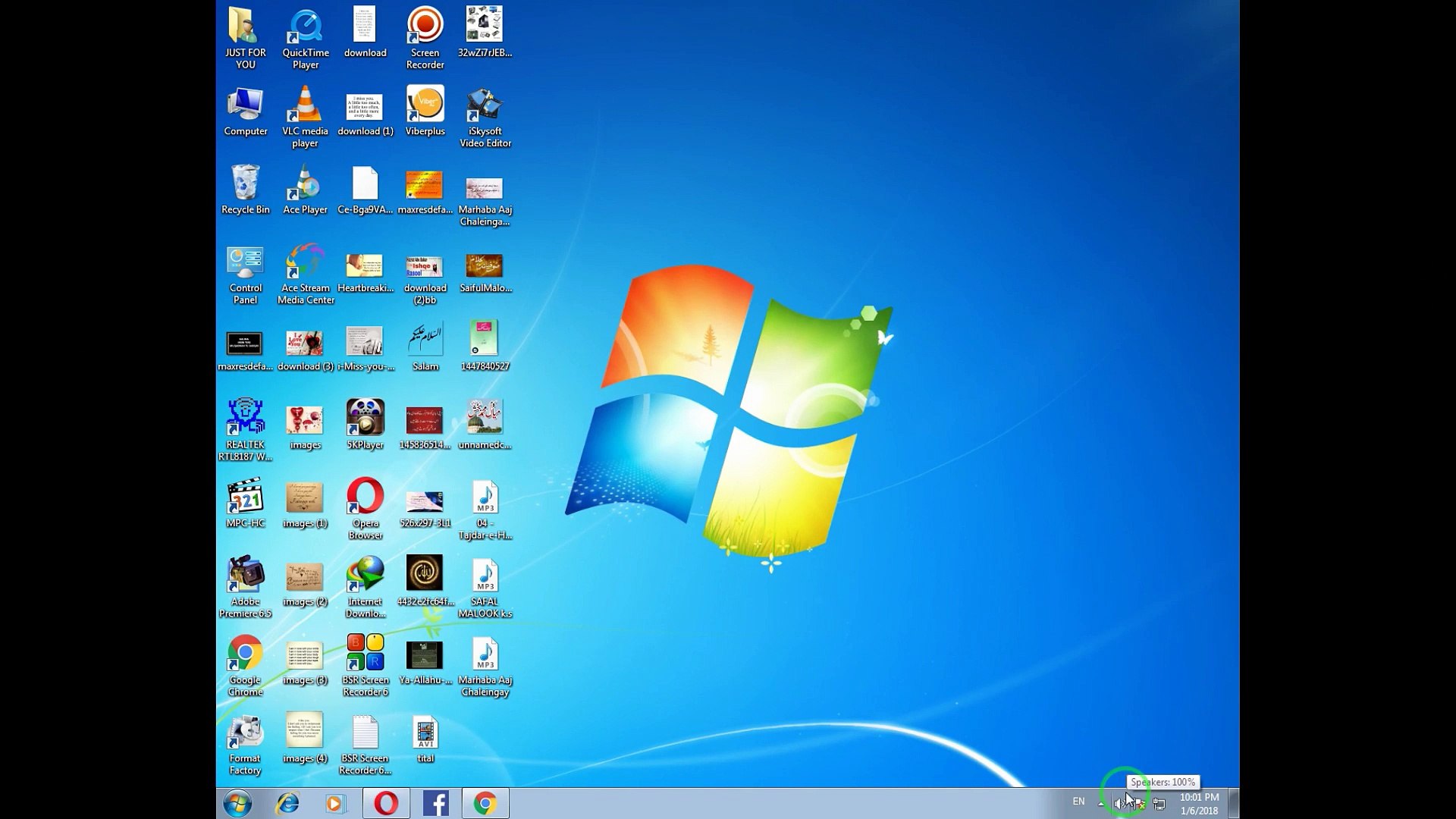Select the Format Factory desktop shortcut
1456x819 pixels.
click(x=245, y=743)
